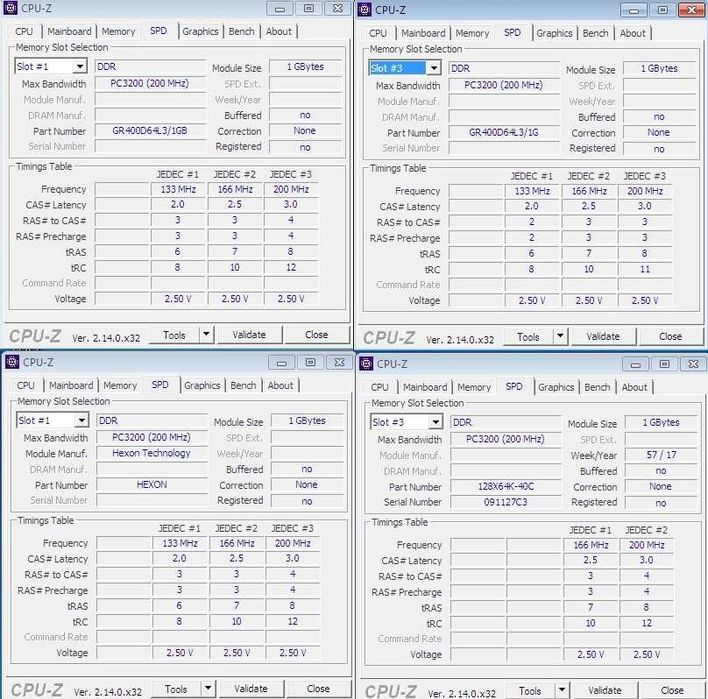Open Mainboard tab in highlighted Slot #3 window
The image size is (708, 699).
point(423,33)
